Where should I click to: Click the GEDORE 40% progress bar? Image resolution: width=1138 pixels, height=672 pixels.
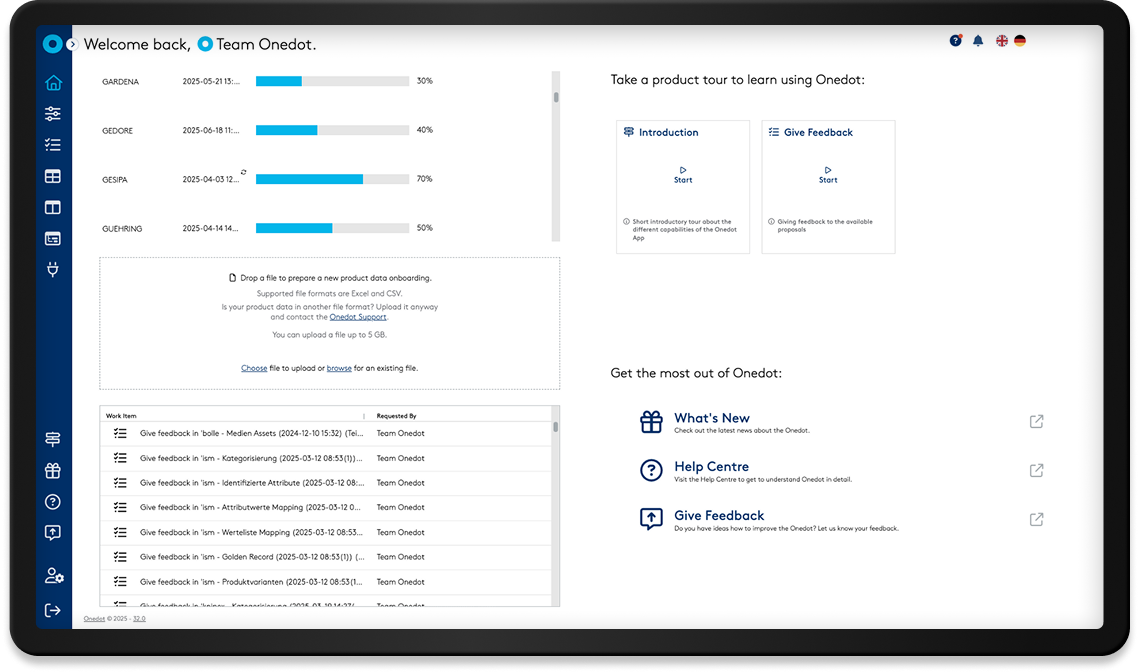pyautogui.click(x=332, y=130)
